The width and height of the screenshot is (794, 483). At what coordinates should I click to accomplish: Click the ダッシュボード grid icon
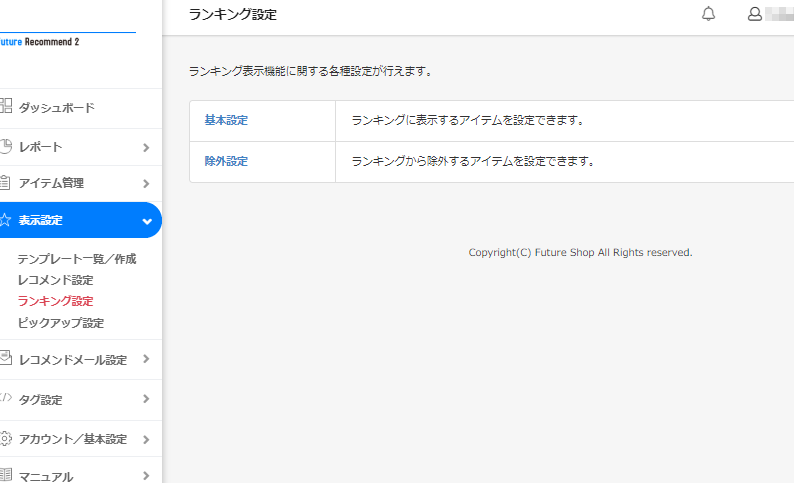click(6, 106)
